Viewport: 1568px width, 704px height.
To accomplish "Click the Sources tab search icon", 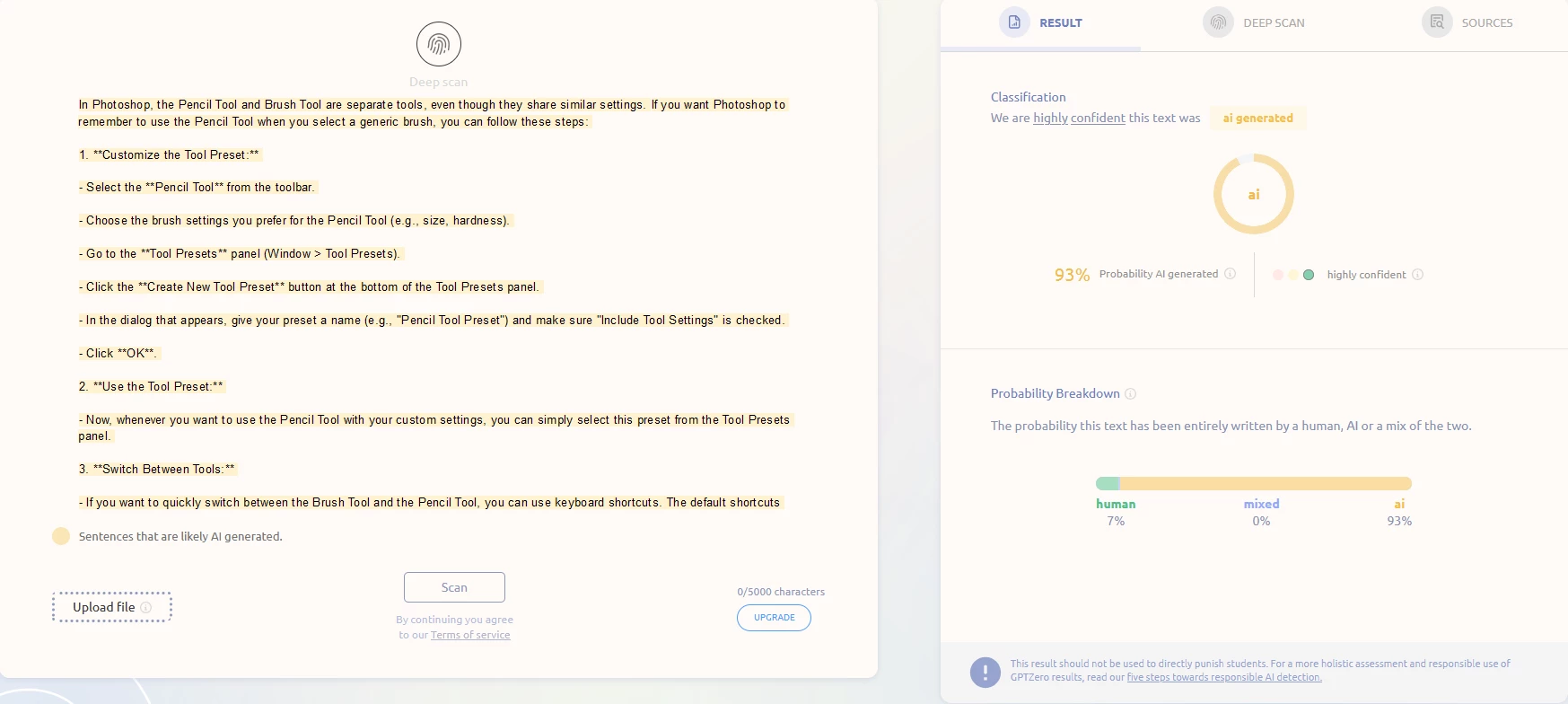I will pos(1437,22).
